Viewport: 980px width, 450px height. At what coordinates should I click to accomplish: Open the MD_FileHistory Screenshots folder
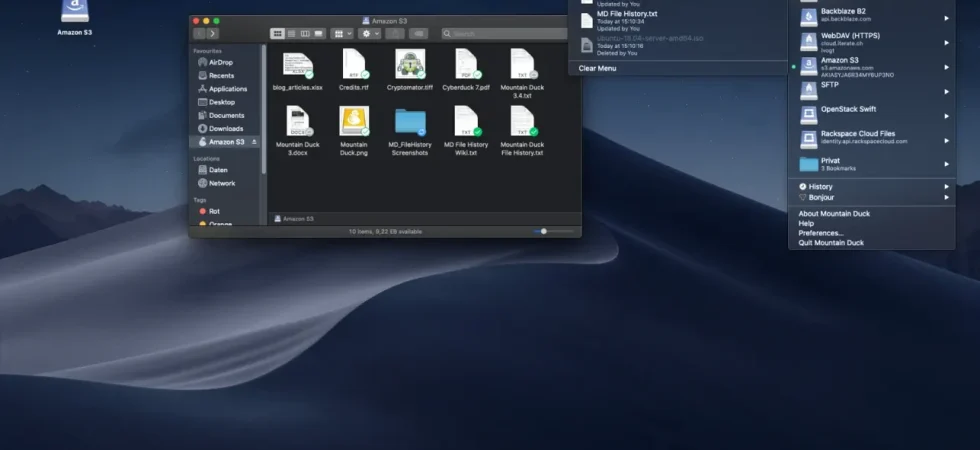[410, 122]
